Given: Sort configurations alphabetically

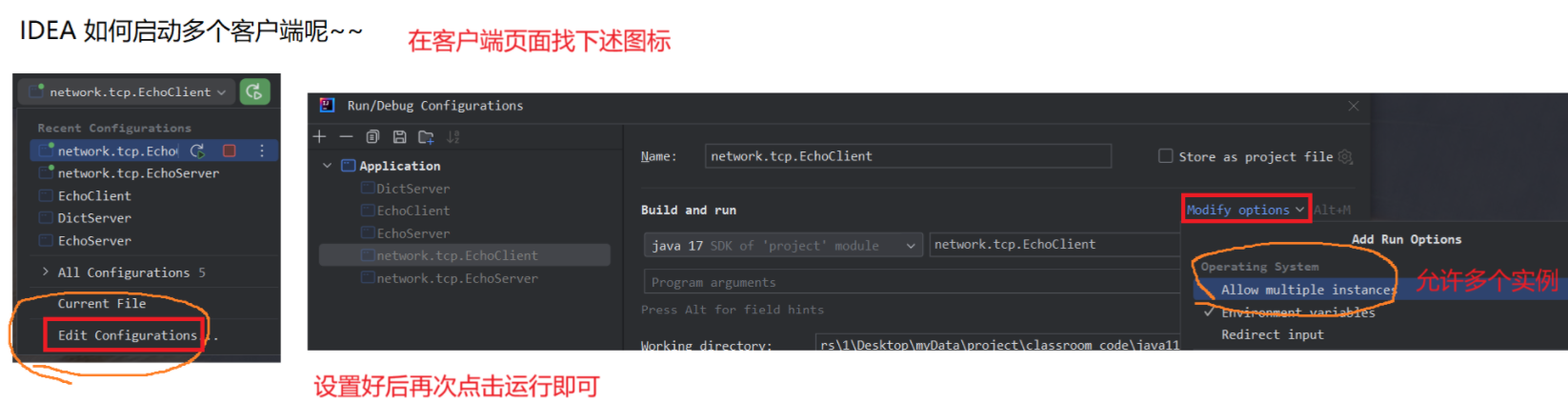Looking at the screenshot, I should pyautogui.click(x=453, y=137).
